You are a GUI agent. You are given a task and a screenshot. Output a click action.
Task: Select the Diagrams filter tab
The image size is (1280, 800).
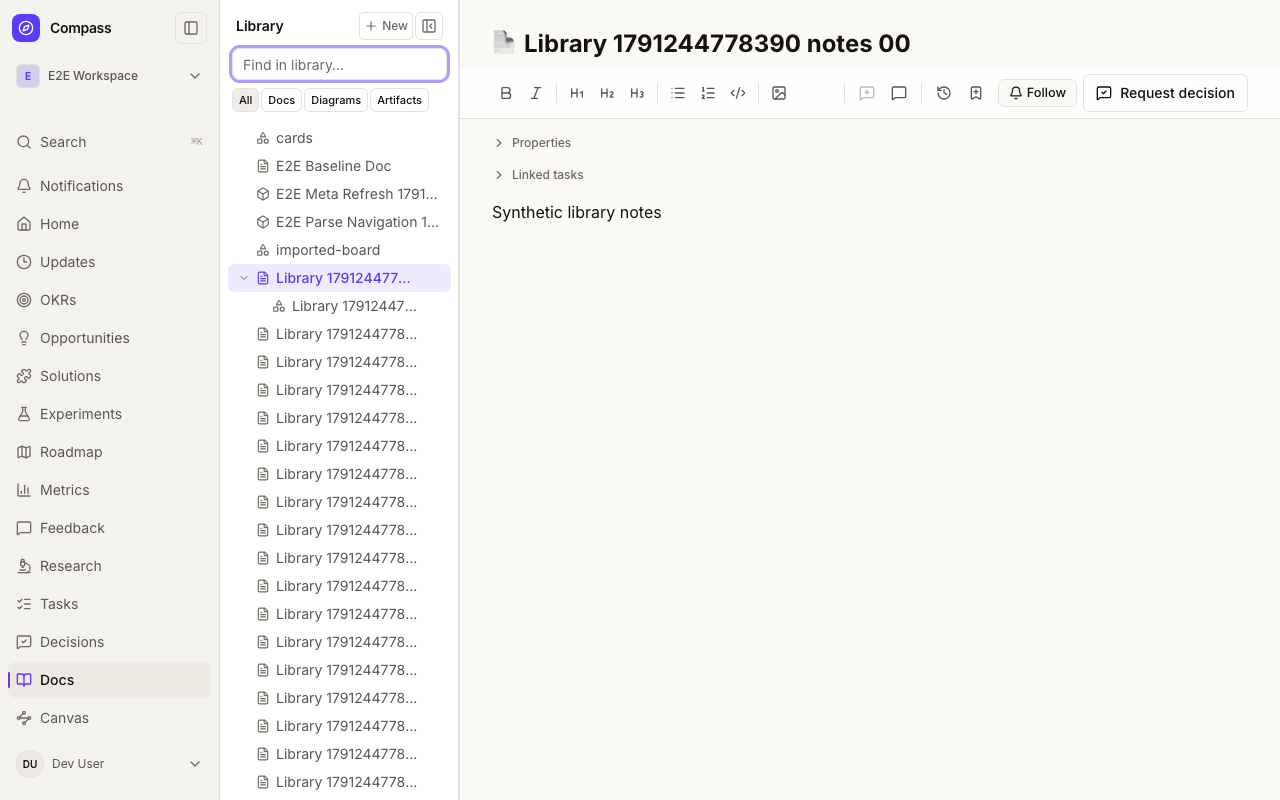point(336,100)
